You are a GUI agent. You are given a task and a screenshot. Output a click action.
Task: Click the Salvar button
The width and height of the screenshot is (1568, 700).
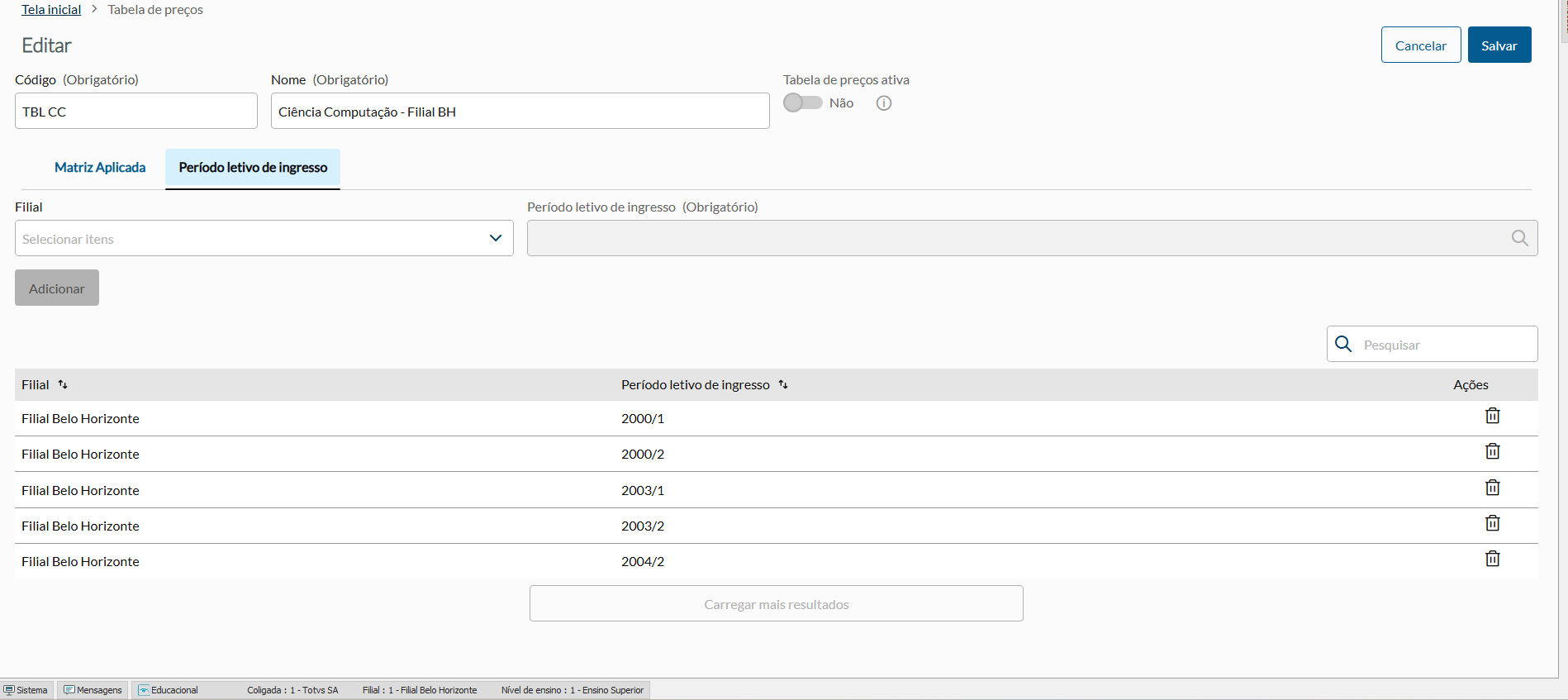point(1499,45)
